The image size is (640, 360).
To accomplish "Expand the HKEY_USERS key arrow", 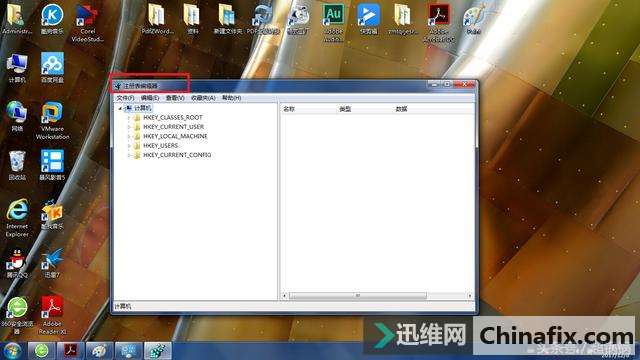I will (x=129, y=146).
